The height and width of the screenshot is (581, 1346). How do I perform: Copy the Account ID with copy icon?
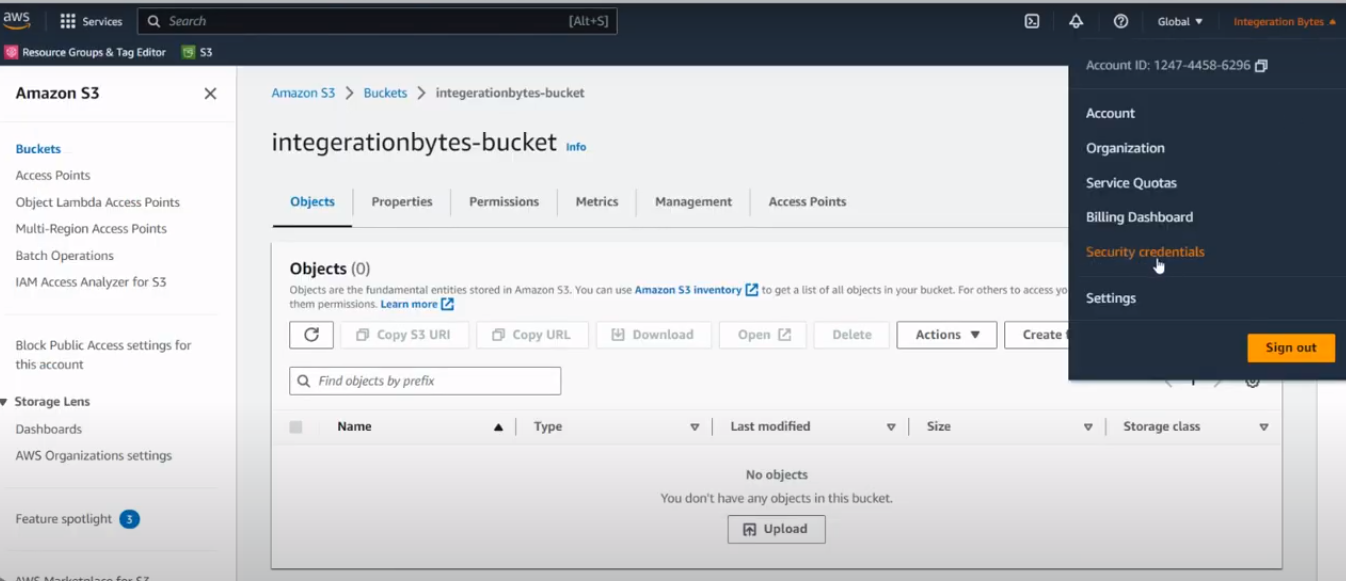coord(1261,66)
